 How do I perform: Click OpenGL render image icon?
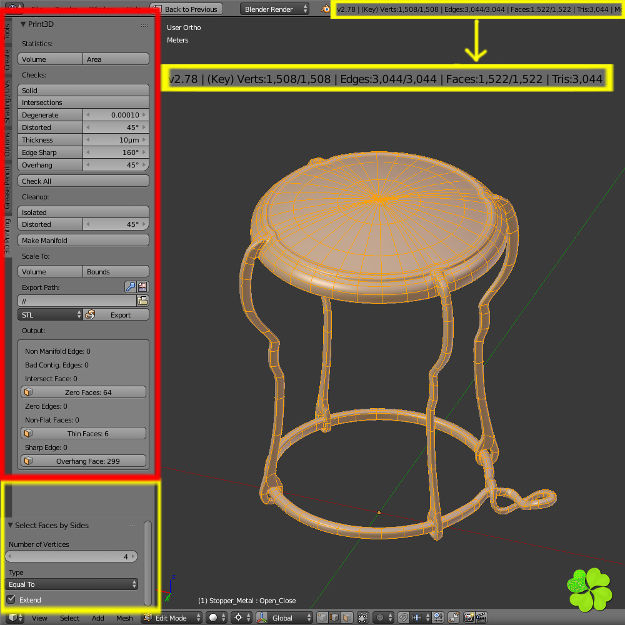pyautogui.click(x=469, y=617)
